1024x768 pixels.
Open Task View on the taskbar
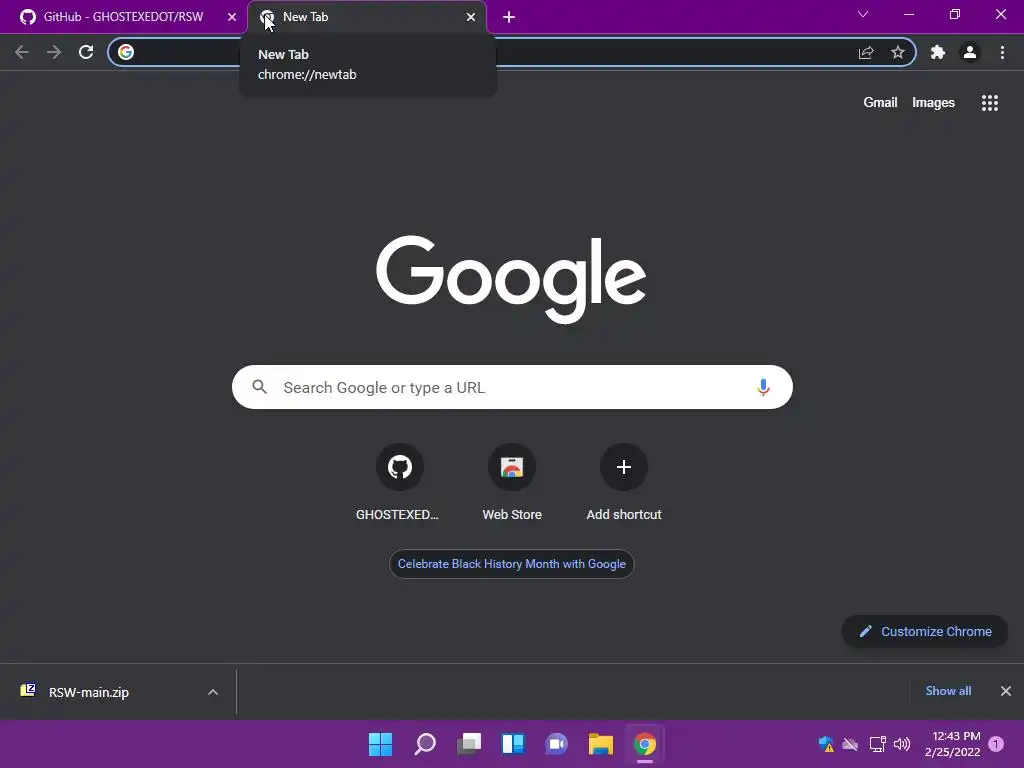point(469,744)
